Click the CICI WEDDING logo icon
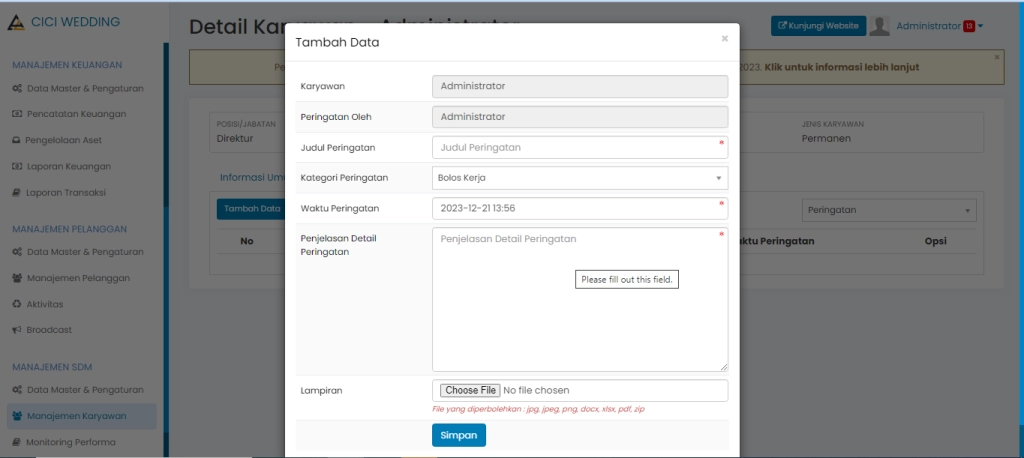1024x458 pixels. click(x=16, y=22)
